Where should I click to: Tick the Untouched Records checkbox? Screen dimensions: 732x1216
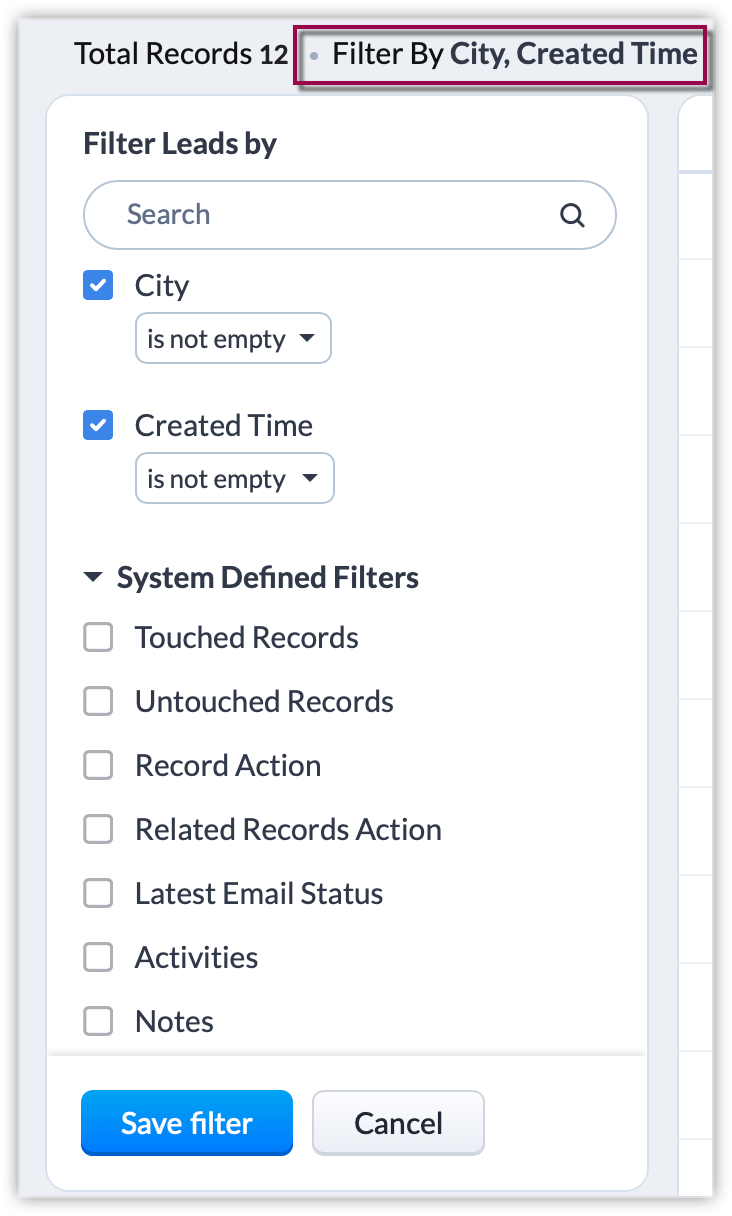click(98, 702)
